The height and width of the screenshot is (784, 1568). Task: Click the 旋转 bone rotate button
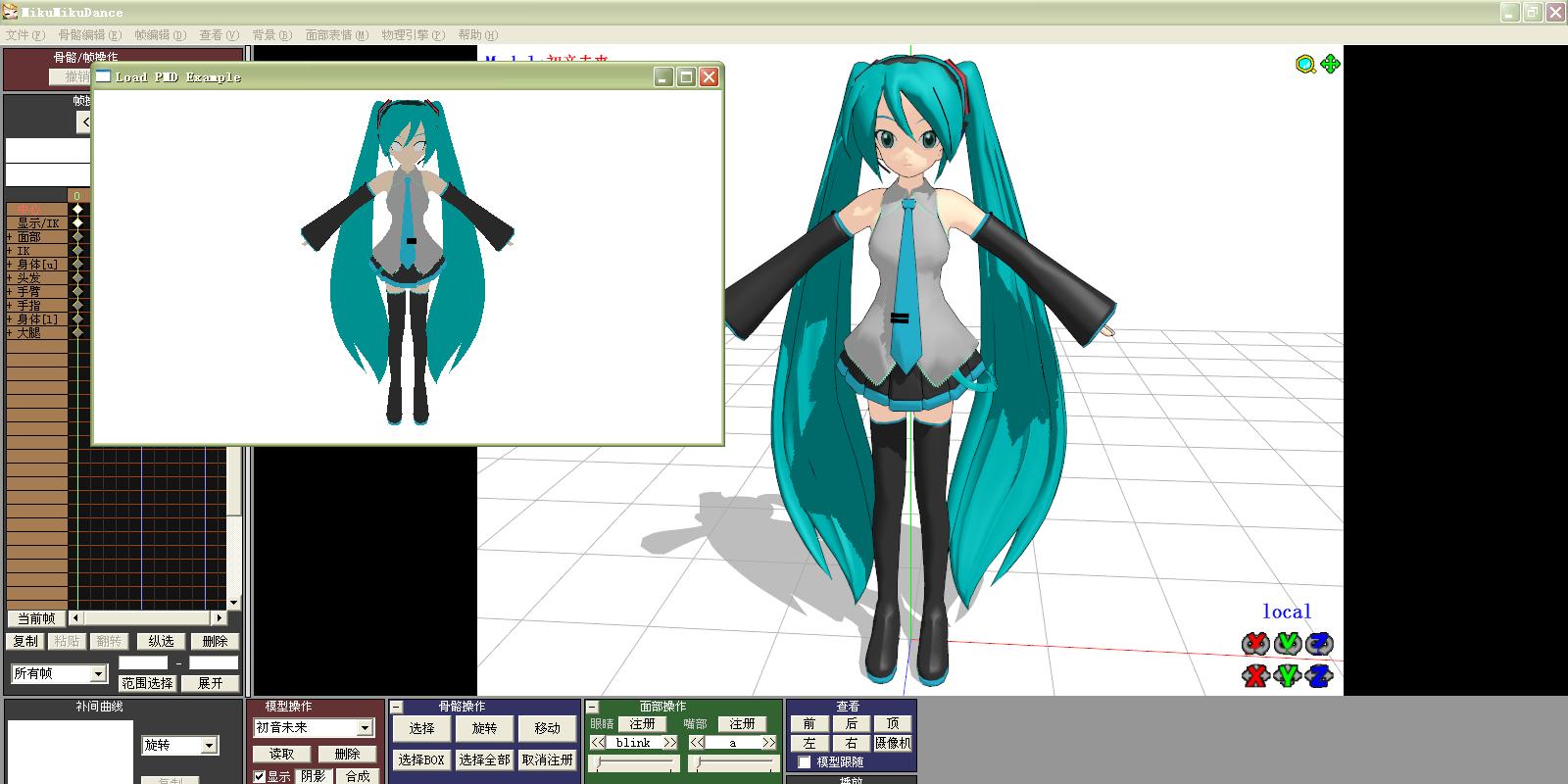[x=485, y=728]
